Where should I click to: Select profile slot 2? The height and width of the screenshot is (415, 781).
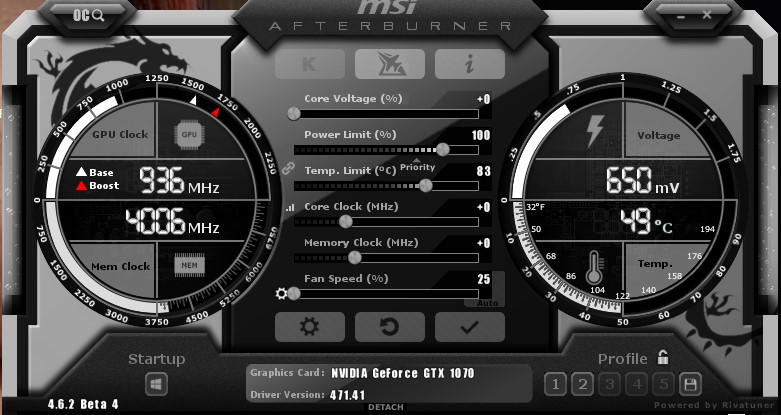tap(582, 384)
